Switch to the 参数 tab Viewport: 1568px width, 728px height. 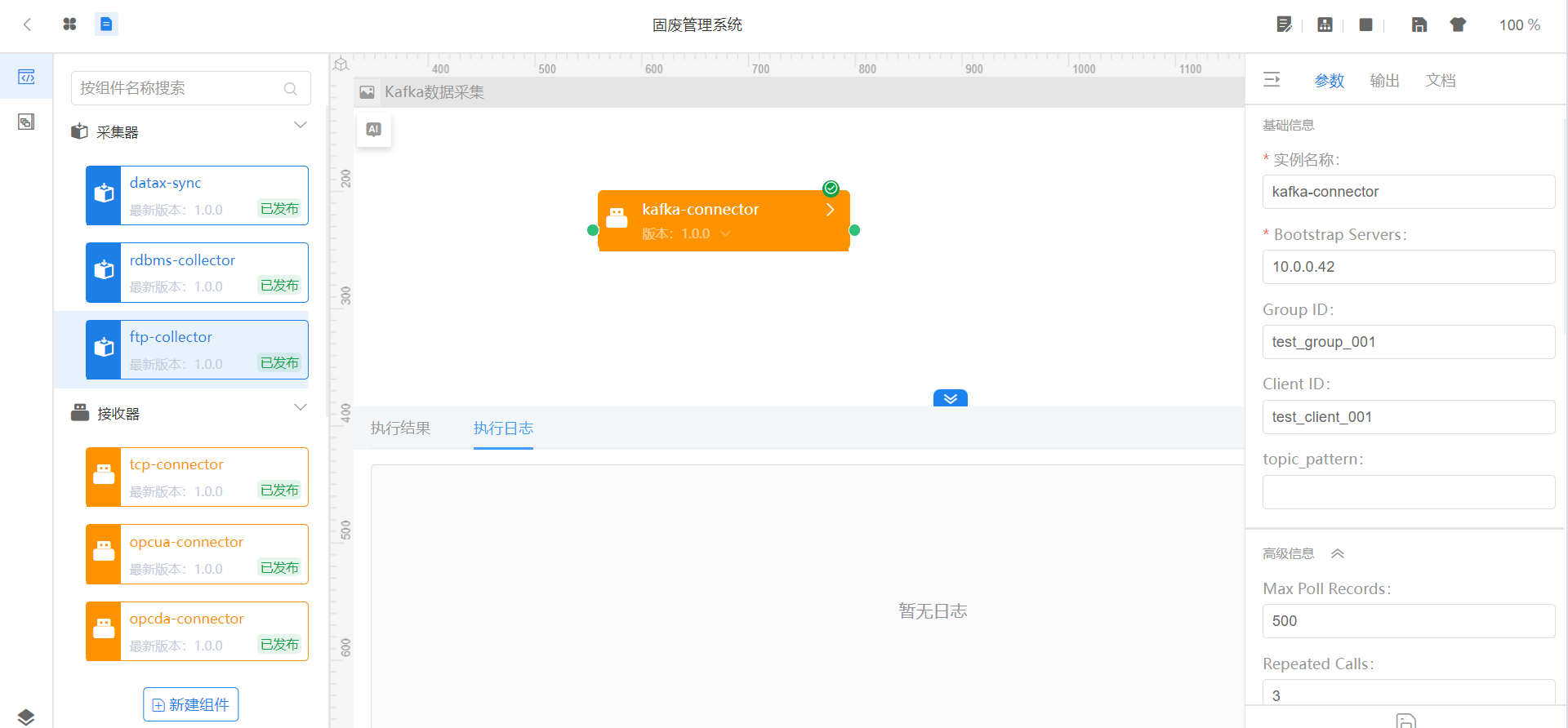(1330, 81)
